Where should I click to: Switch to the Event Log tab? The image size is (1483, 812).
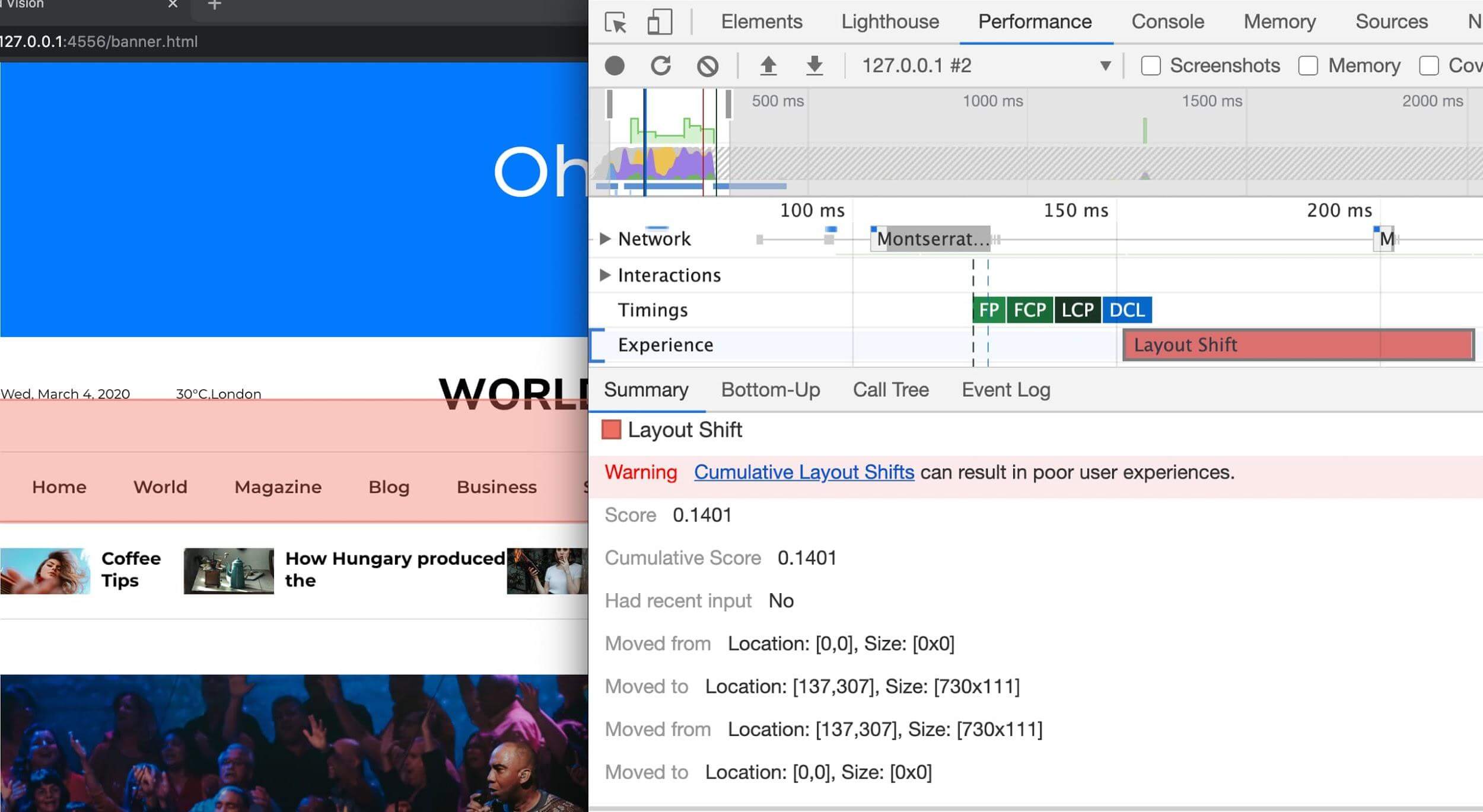point(1006,390)
